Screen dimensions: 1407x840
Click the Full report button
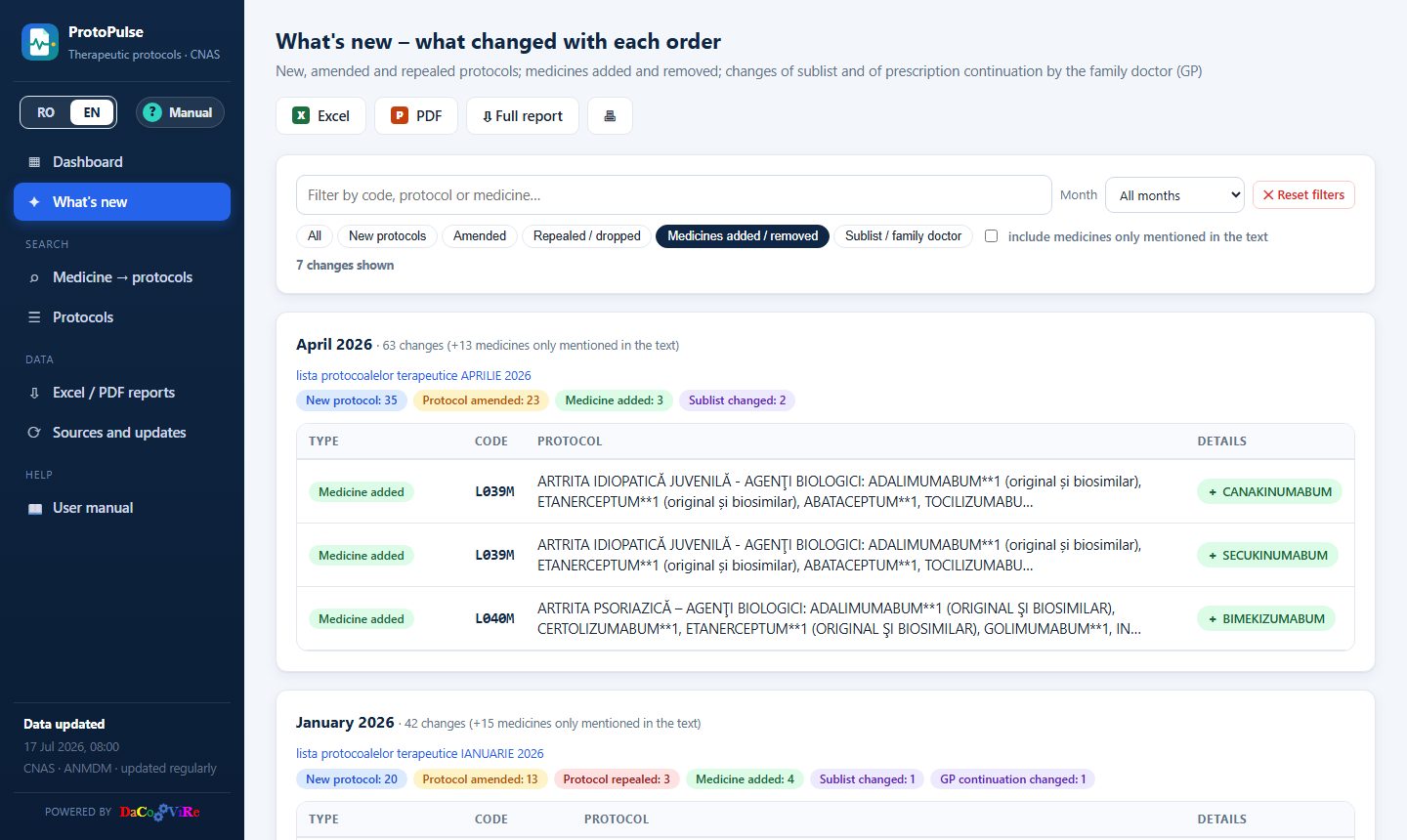523,115
